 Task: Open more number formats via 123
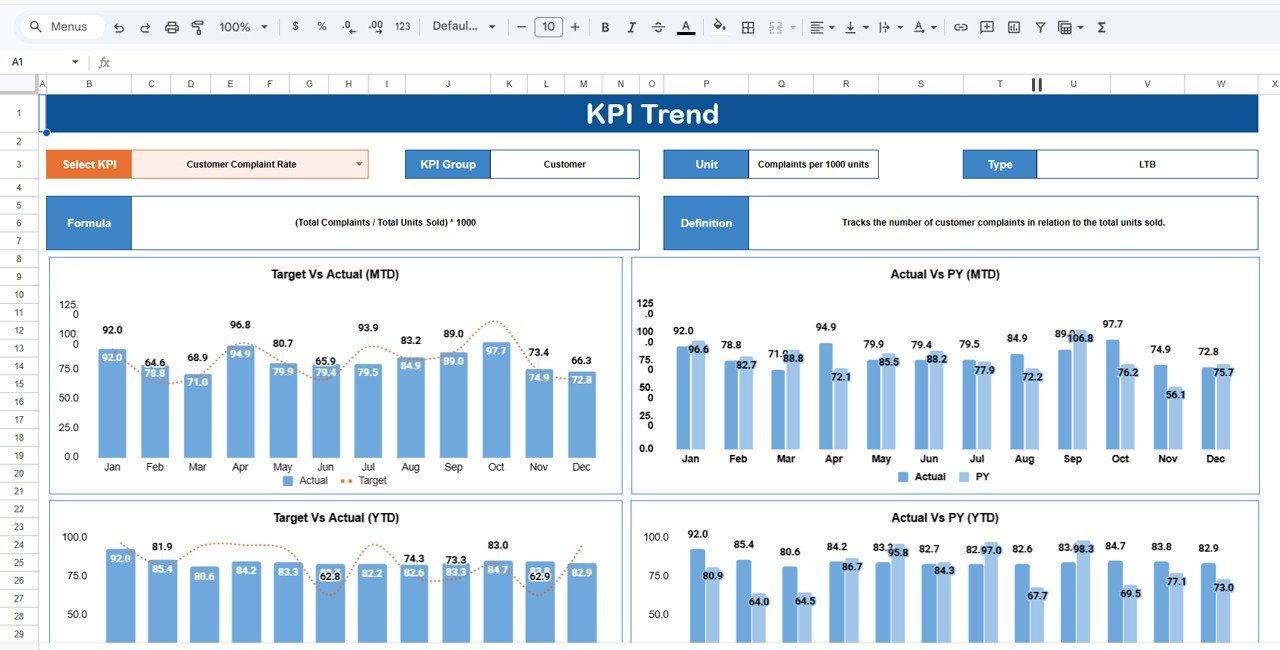click(x=401, y=27)
